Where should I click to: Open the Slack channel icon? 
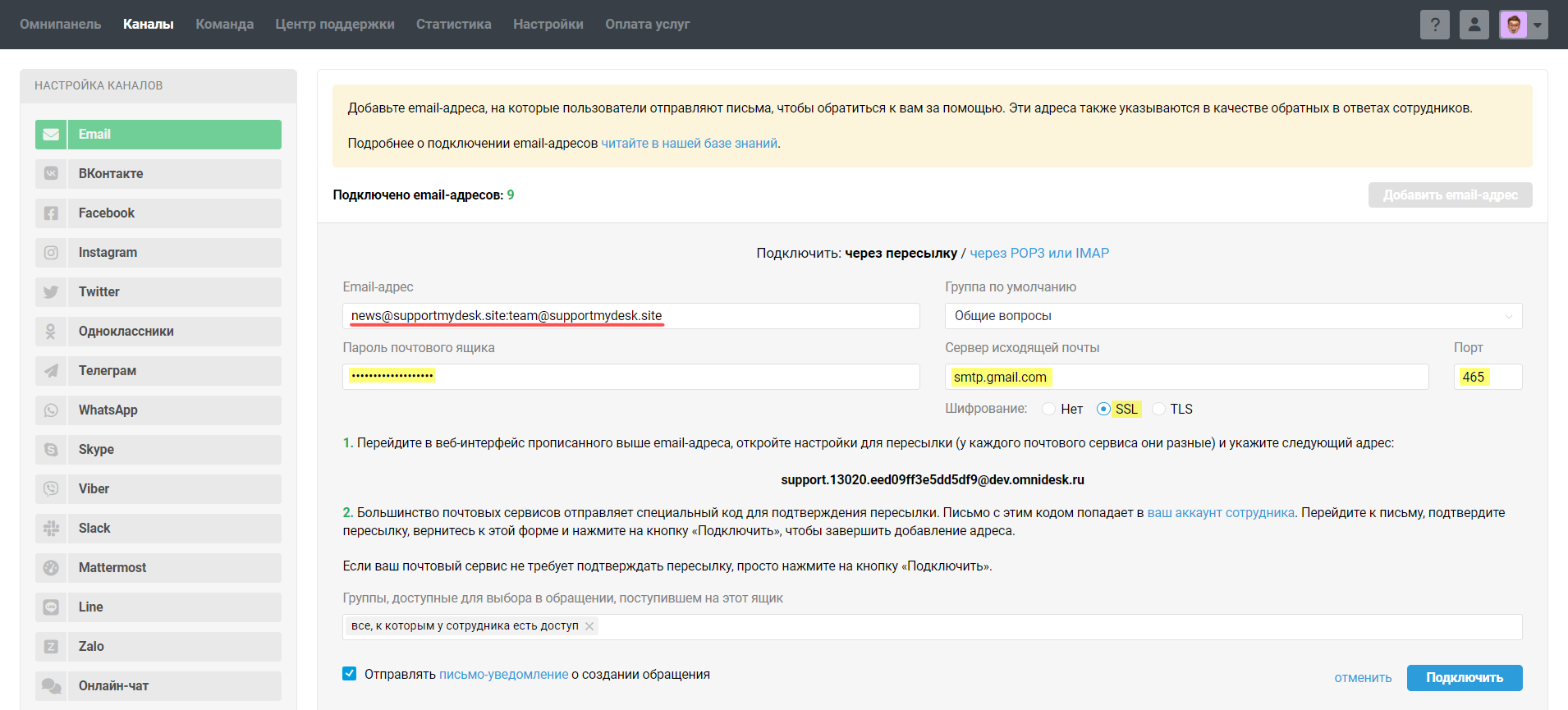coord(51,529)
